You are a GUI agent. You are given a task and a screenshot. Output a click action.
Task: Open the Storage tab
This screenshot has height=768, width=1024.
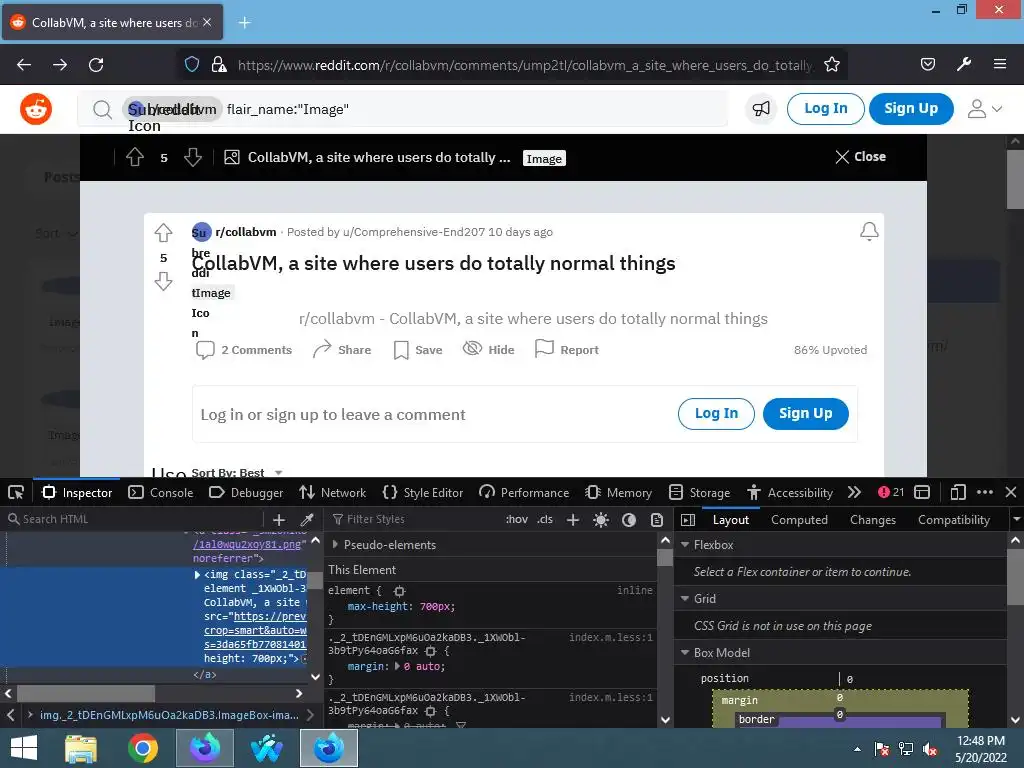[x=699, y=492]
